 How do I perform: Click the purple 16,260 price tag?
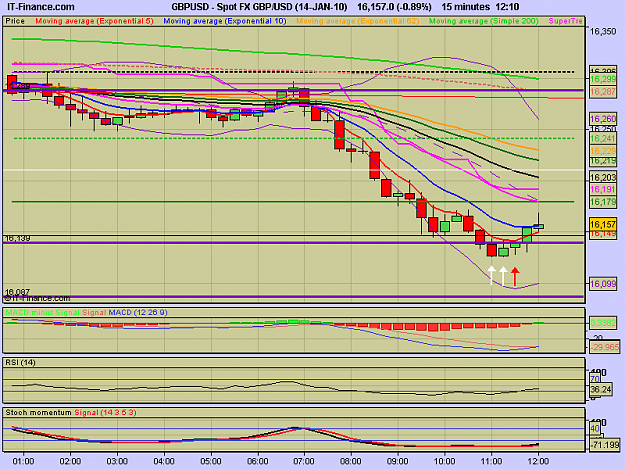(603, 119)
